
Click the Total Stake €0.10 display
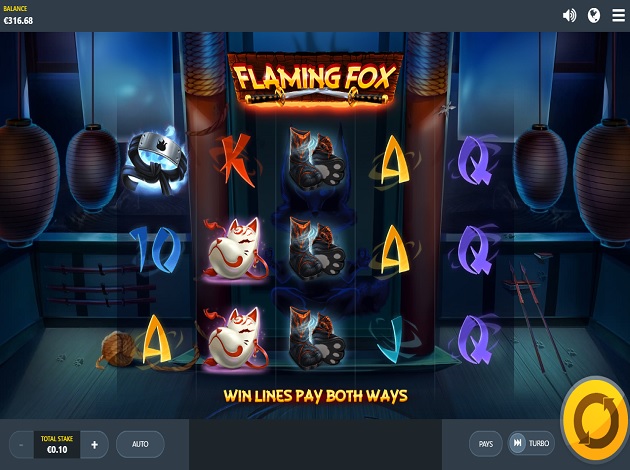coord(57,445)
